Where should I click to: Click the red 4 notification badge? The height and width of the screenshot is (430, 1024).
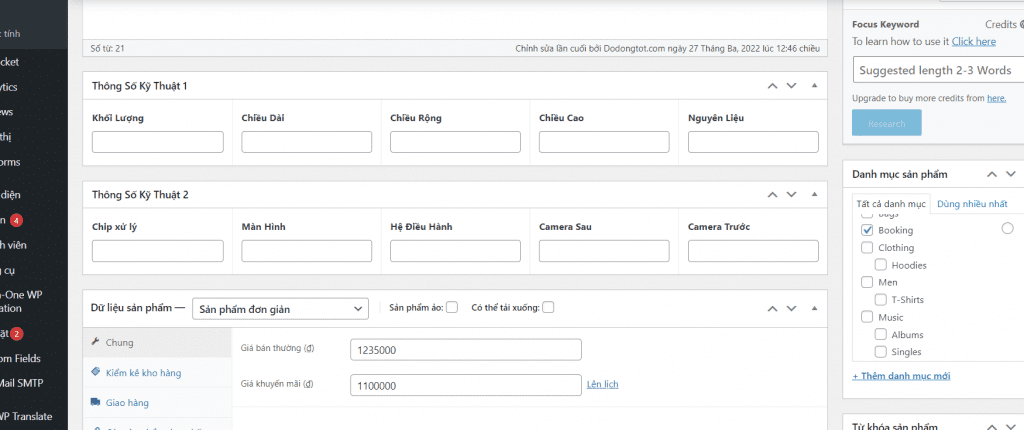[x=16, y=220]
